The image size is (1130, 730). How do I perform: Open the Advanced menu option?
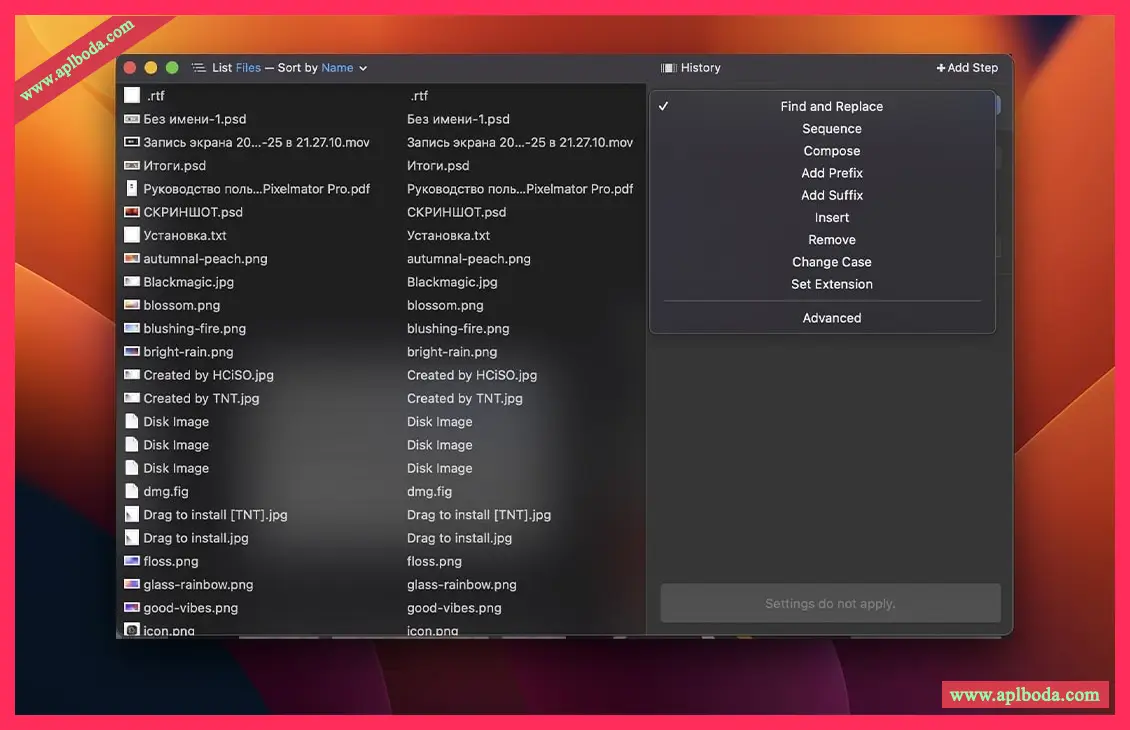coord(831,318)
